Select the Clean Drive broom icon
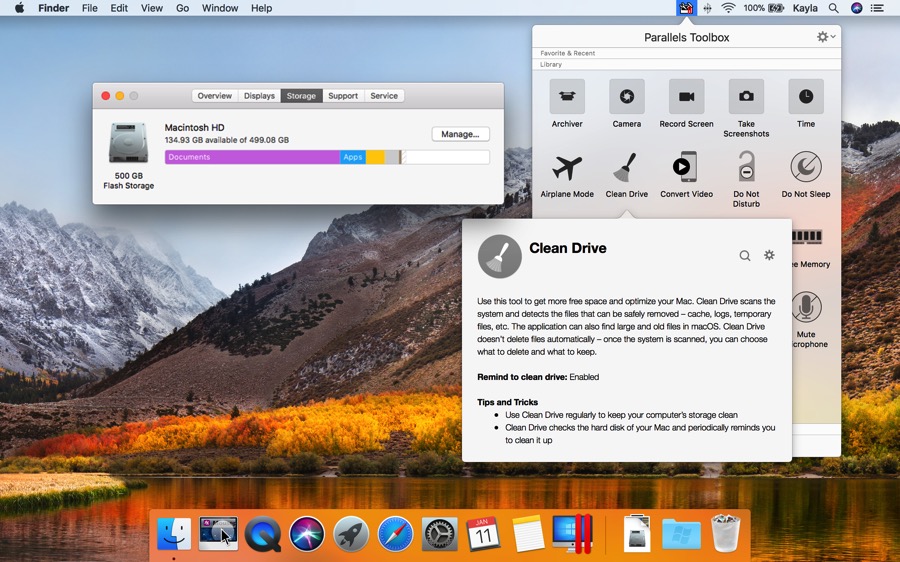The image size is (900, 562). pyautogui.click(x=627, y=168)
